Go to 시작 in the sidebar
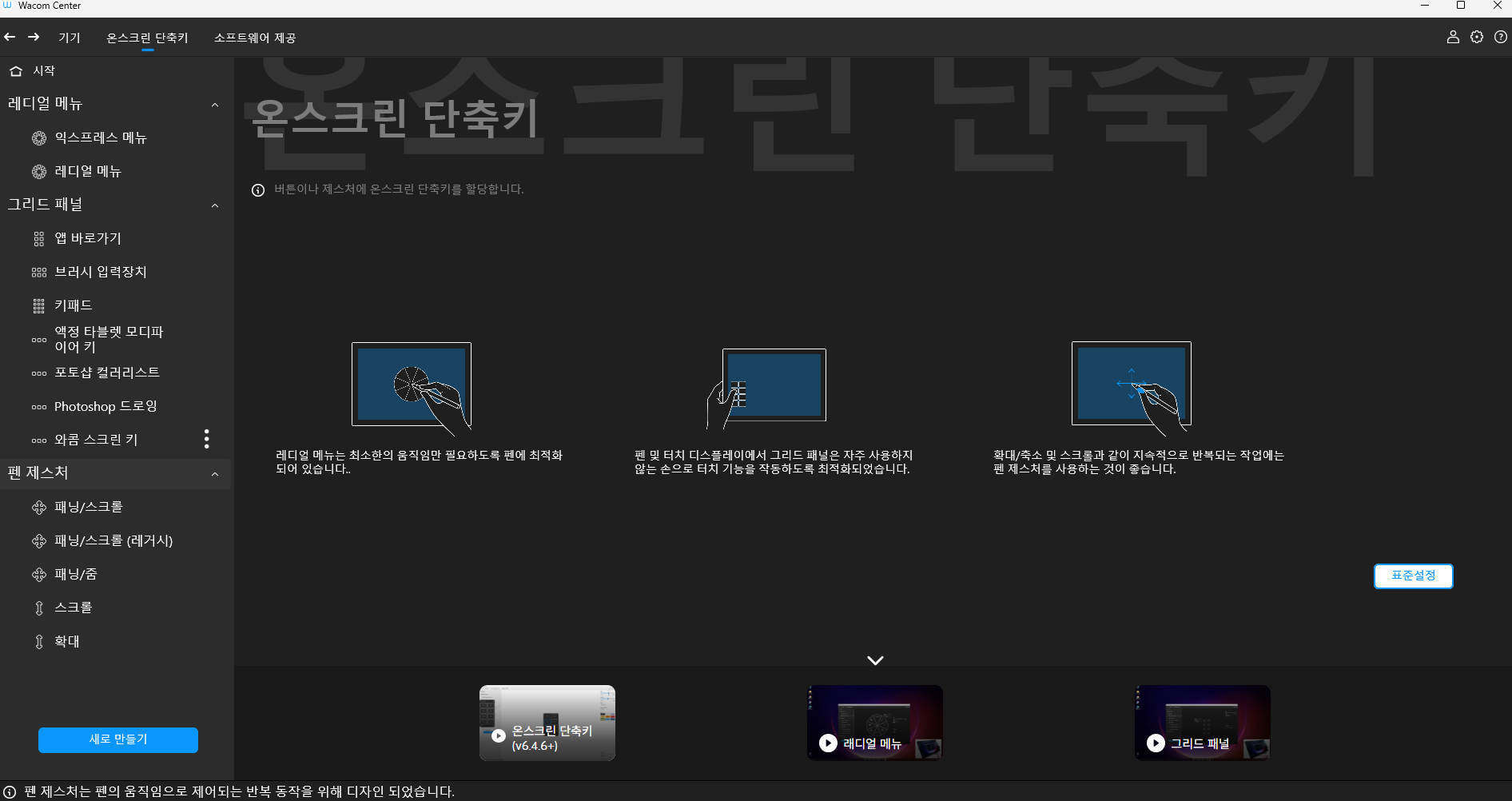The width and height of the screenshot is (1512, 801). (44, 71)
